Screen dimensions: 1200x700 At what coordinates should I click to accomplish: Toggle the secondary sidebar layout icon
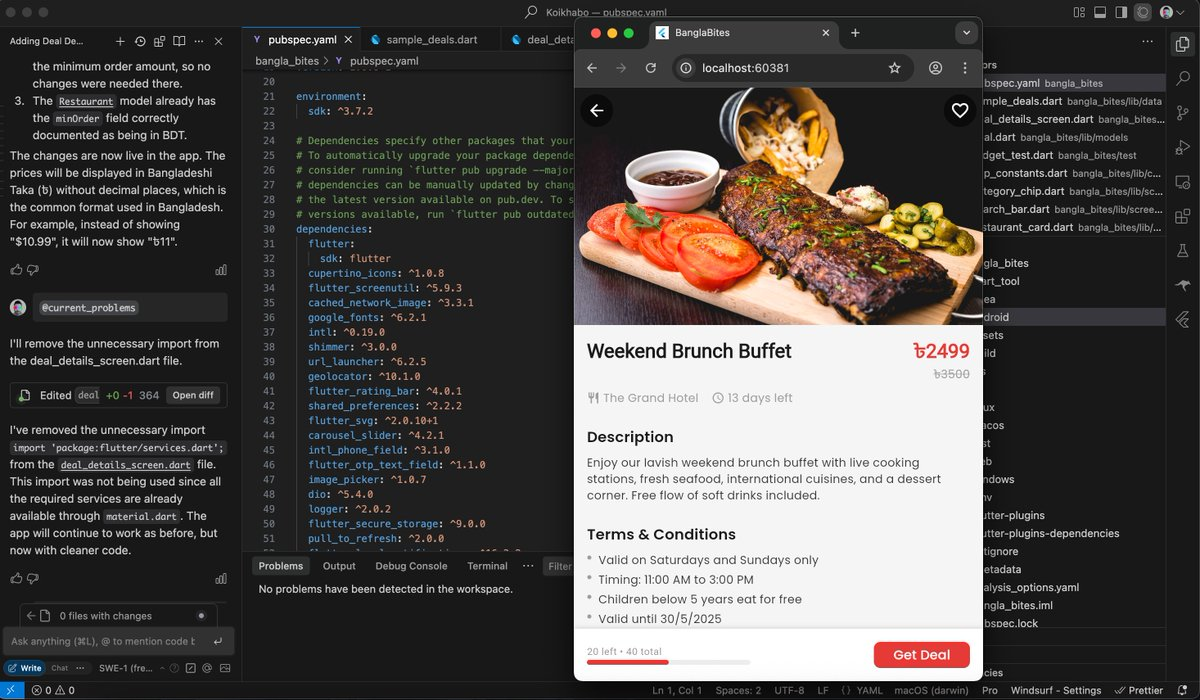tap(1121, 12)
